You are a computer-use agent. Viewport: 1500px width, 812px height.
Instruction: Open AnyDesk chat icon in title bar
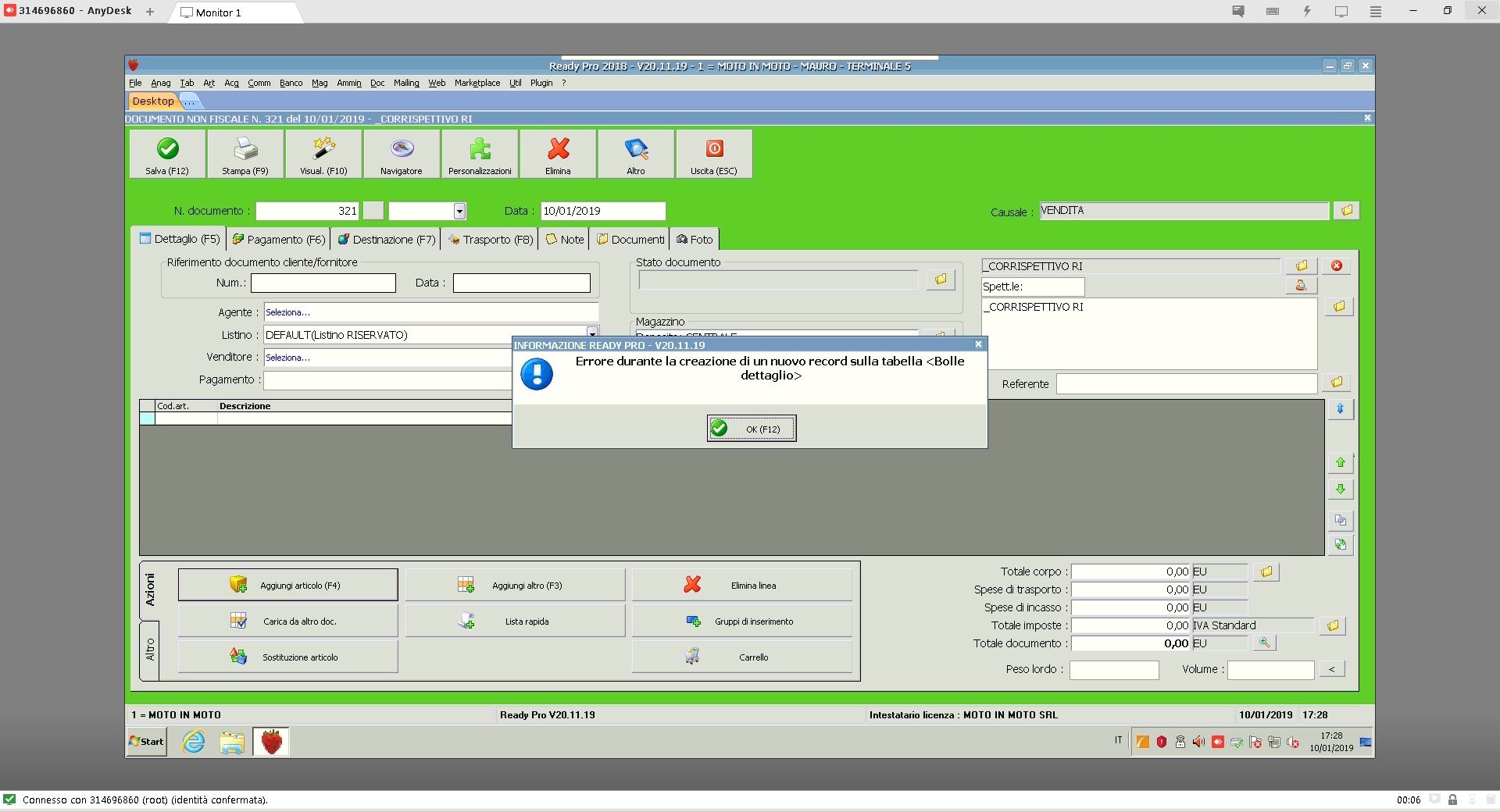pyautogui.click(x=1238, y=11)
